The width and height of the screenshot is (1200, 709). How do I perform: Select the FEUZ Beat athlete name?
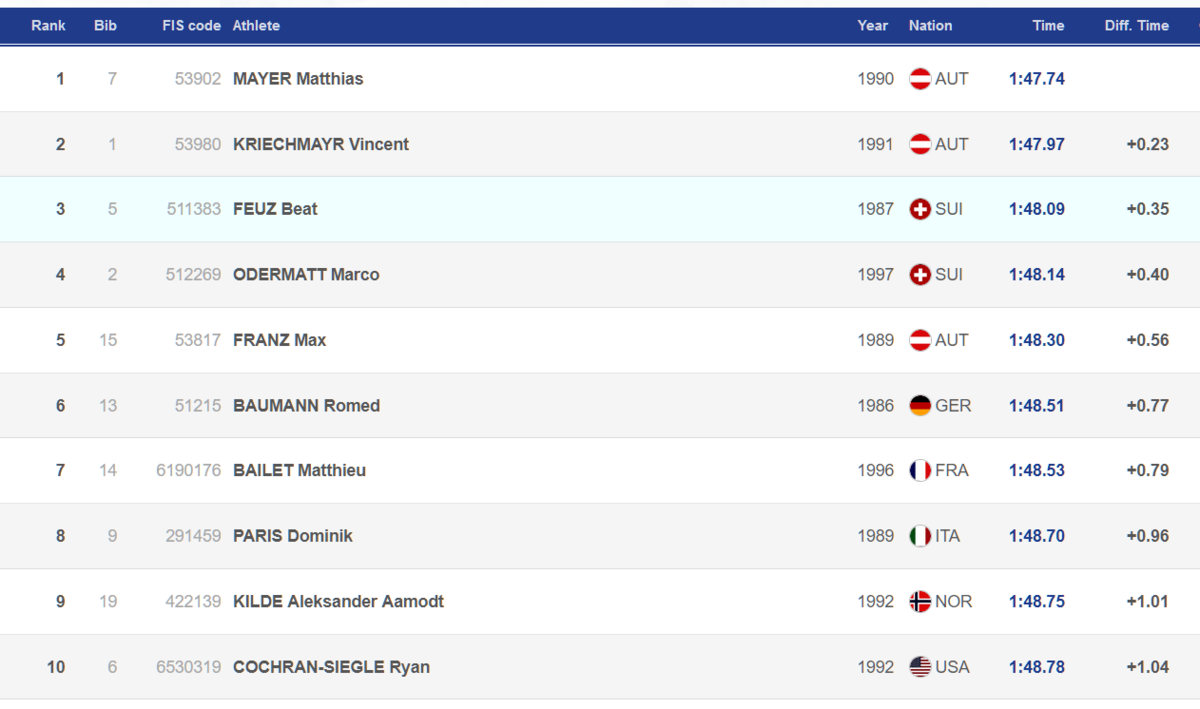(x=275, y=209)
